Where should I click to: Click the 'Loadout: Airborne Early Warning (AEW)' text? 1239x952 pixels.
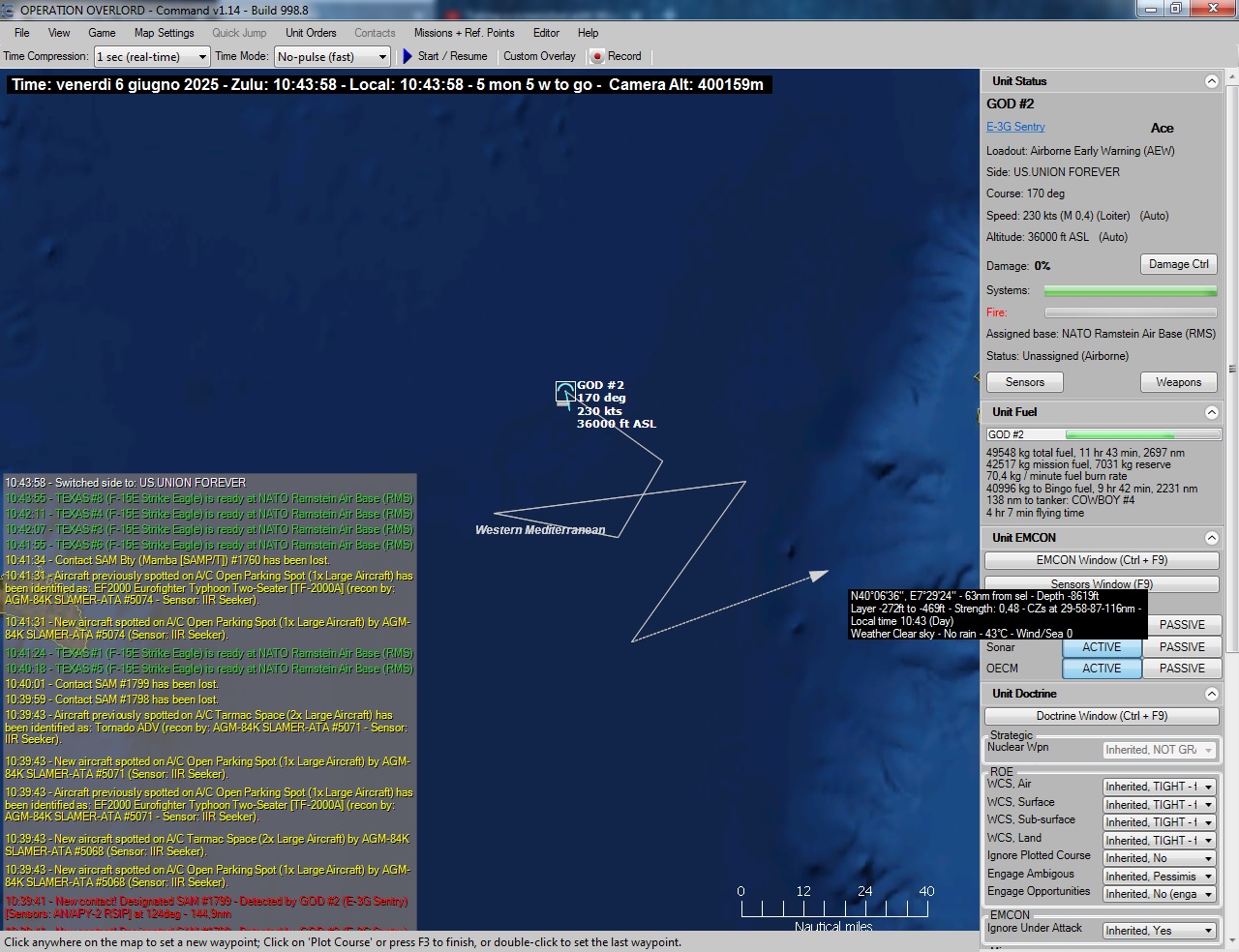click(1080, 151)
